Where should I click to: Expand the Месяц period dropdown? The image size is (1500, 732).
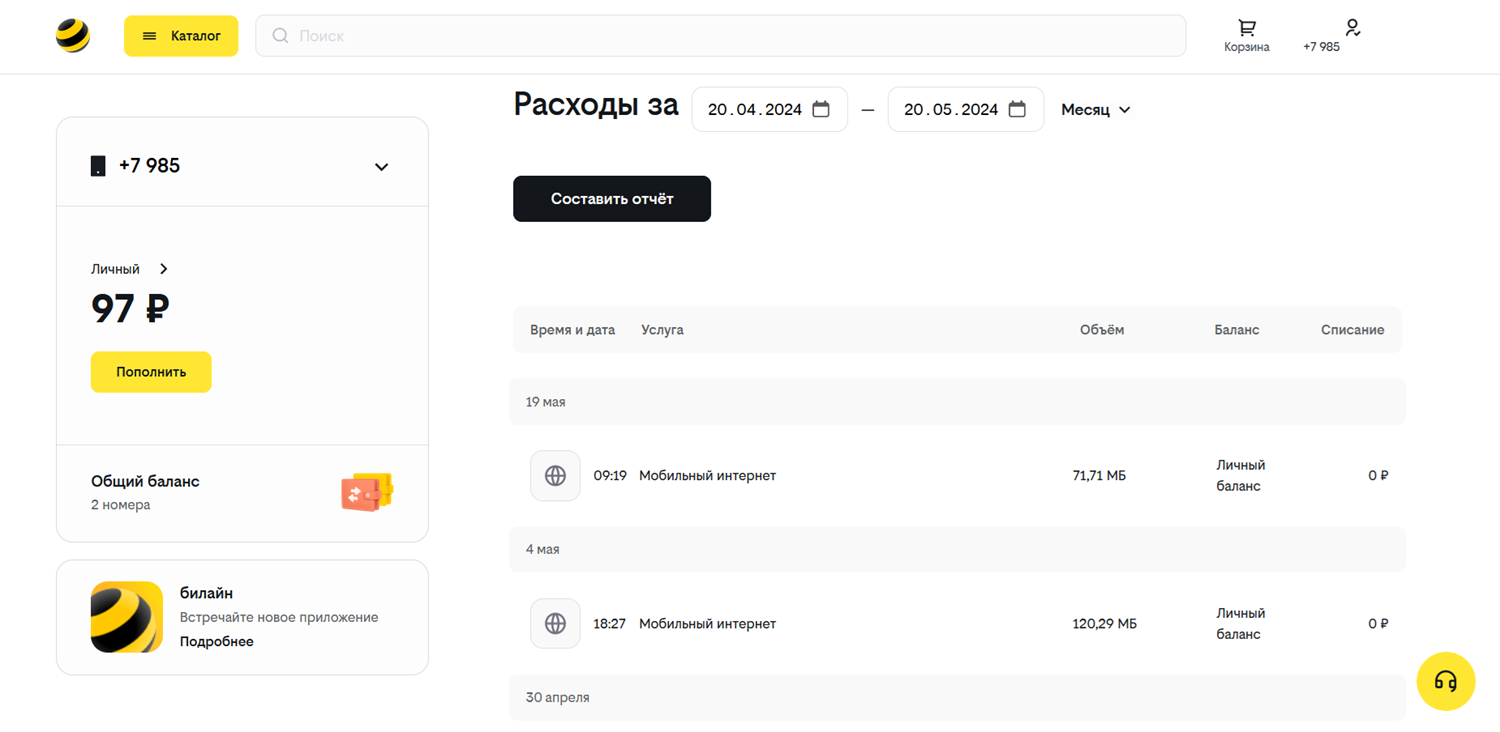coord(1096,110)
